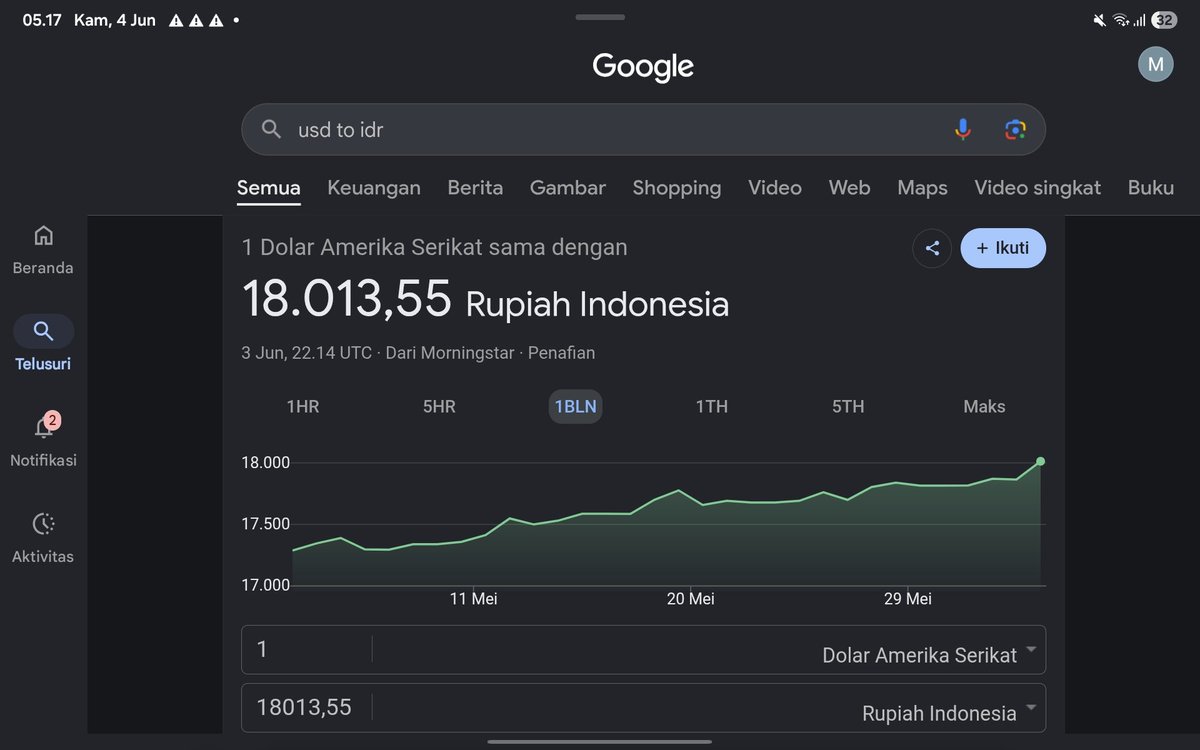This screenshot has width=1200, height=750.
Task: Tap the top drag handle pill
Action: pos(600,17)
